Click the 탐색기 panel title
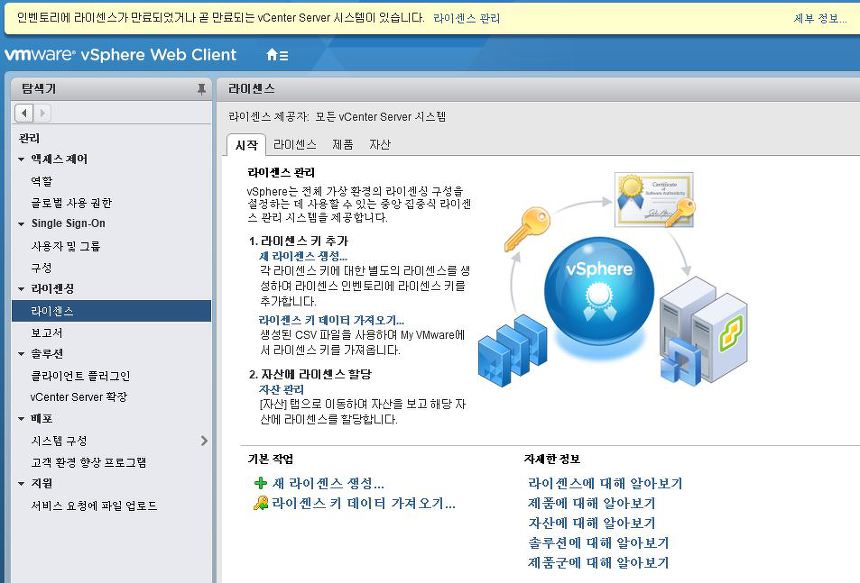The image size is (860, 583). [x=38, y=88]
